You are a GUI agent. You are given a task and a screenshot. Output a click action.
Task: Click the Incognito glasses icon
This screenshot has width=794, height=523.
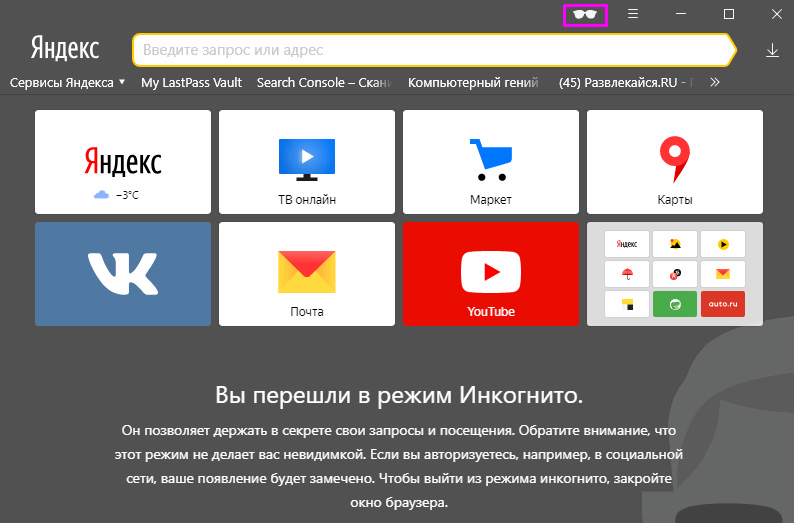pyautogui.click(x=585, y=15)
